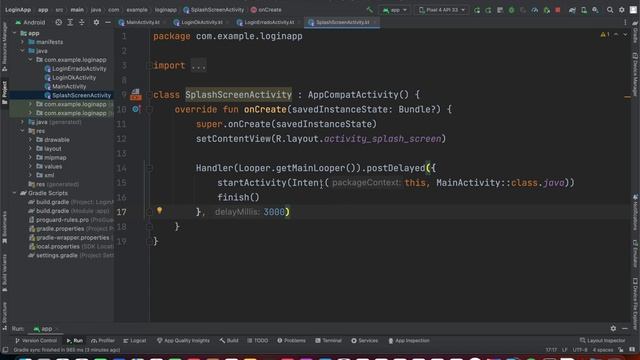Expand the layout folder
The width and height of the screenshot is (640, 360).
(30, 149)
